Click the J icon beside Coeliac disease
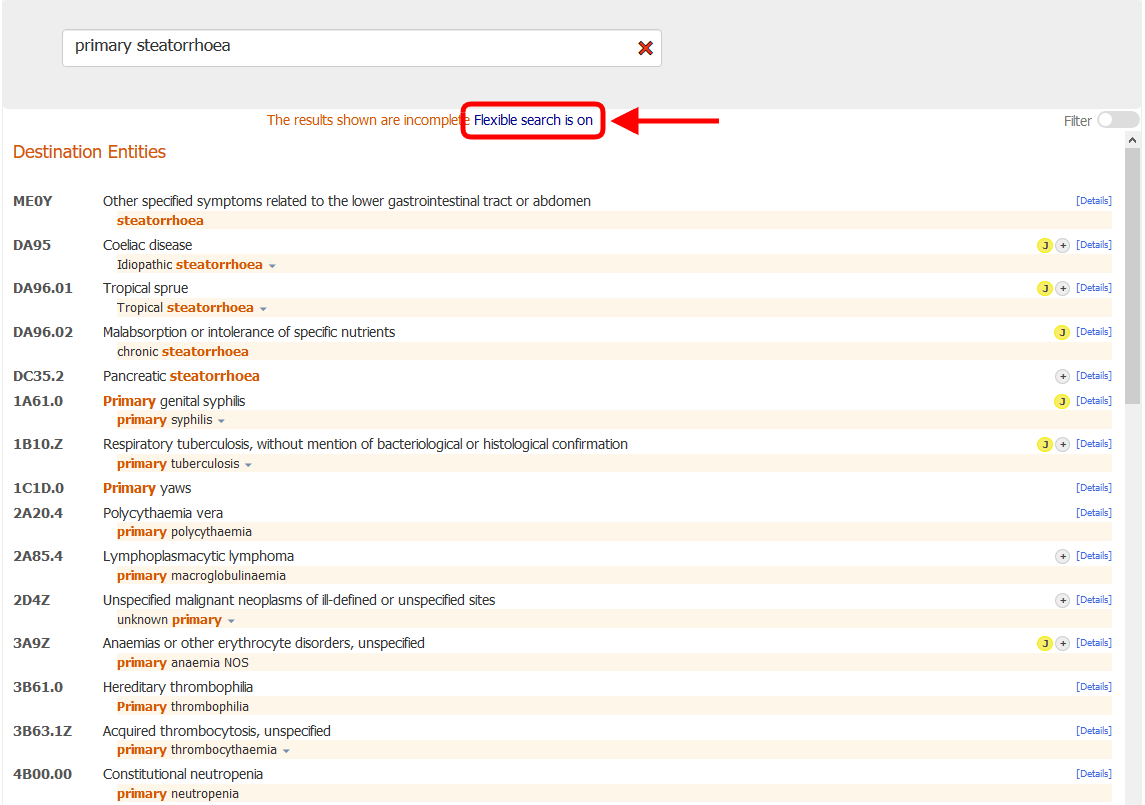The height and width of the screenshot is (805, 1145). point(1045,244)
